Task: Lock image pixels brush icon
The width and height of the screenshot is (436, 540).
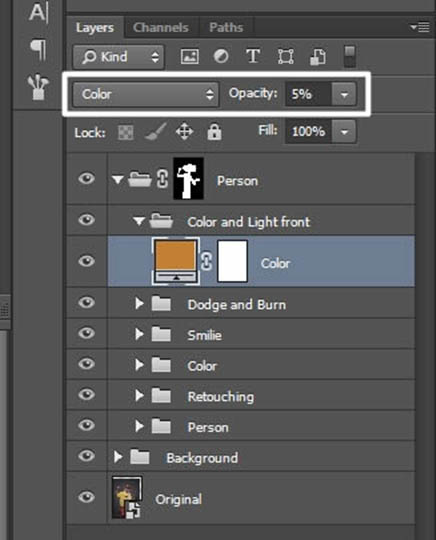Action: [156, 132]
